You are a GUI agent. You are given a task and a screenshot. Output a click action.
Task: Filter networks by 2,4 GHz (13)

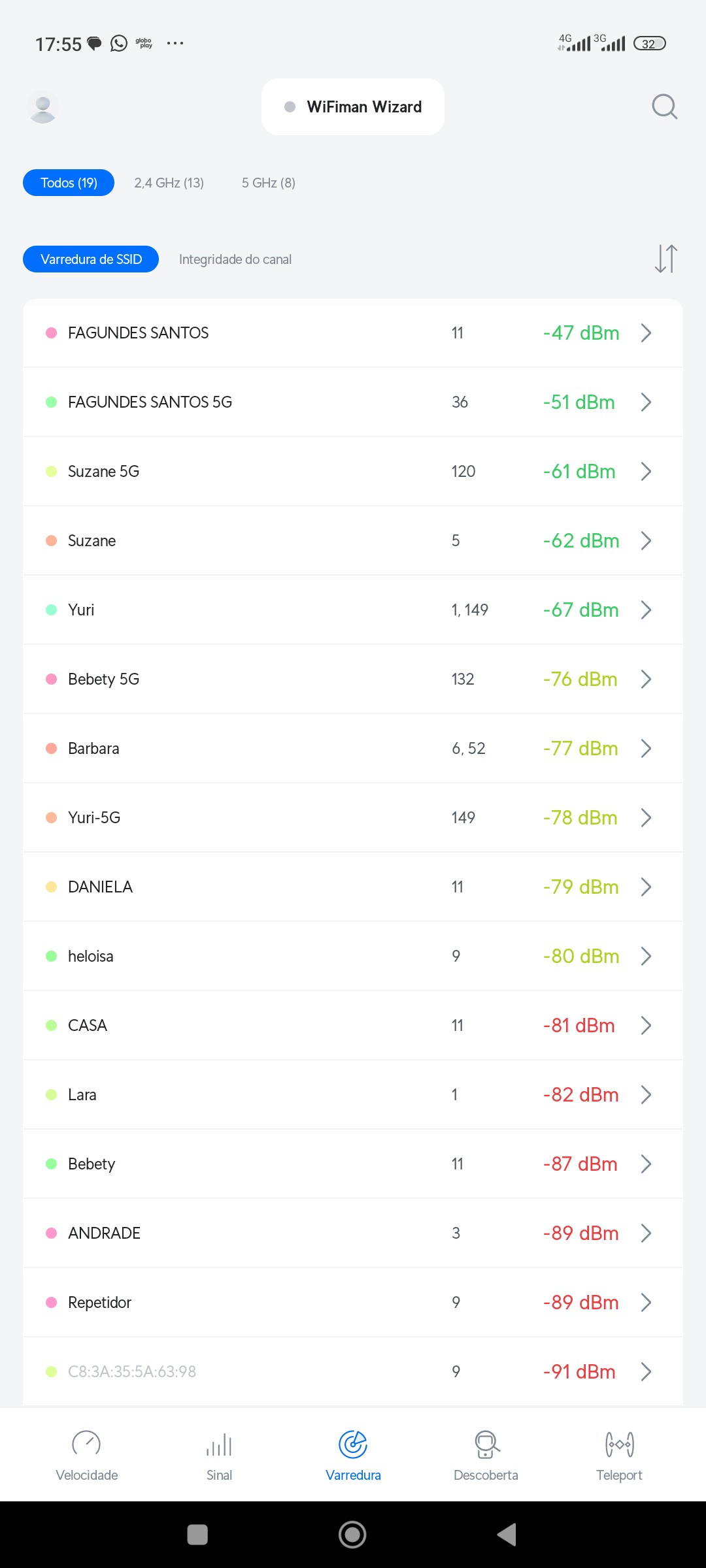pos(169,183)
